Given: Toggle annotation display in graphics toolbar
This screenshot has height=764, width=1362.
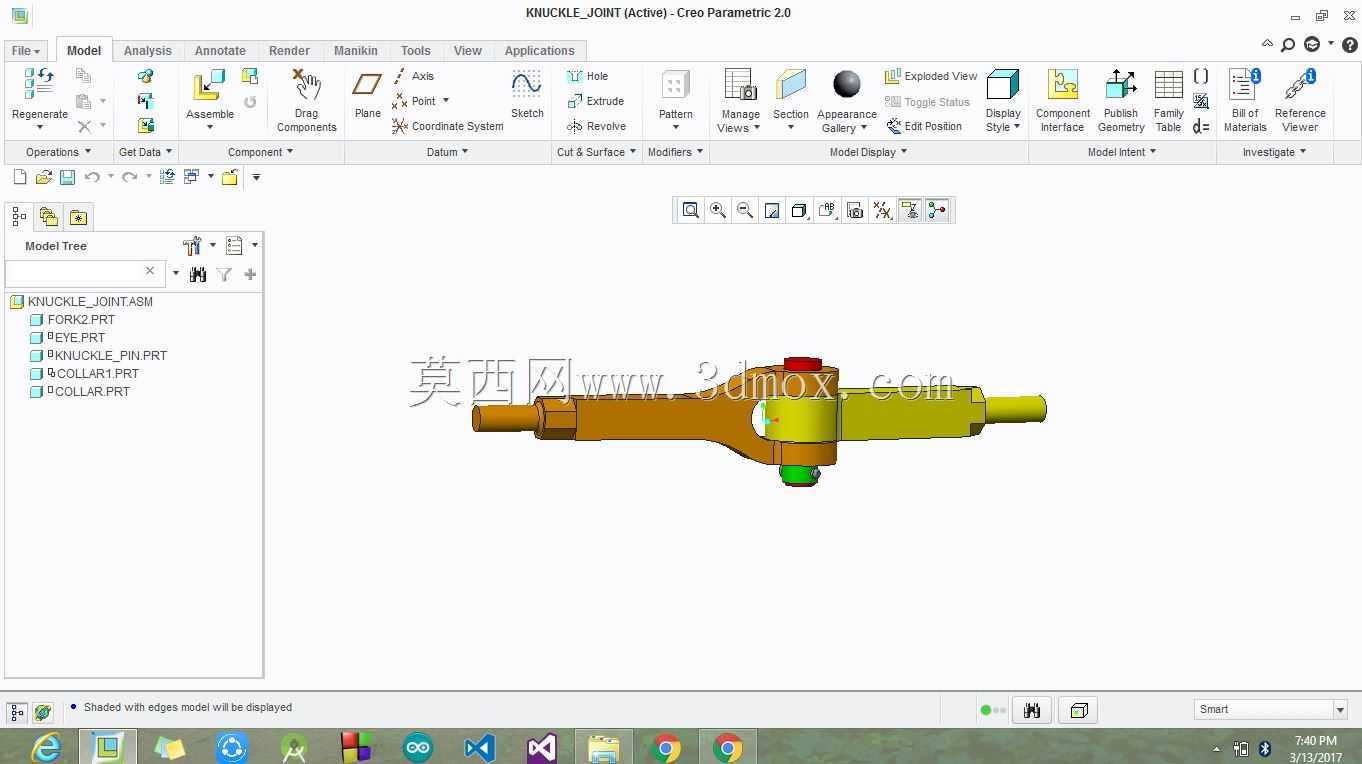Looking at the screenshot, I should pos(910,210).
